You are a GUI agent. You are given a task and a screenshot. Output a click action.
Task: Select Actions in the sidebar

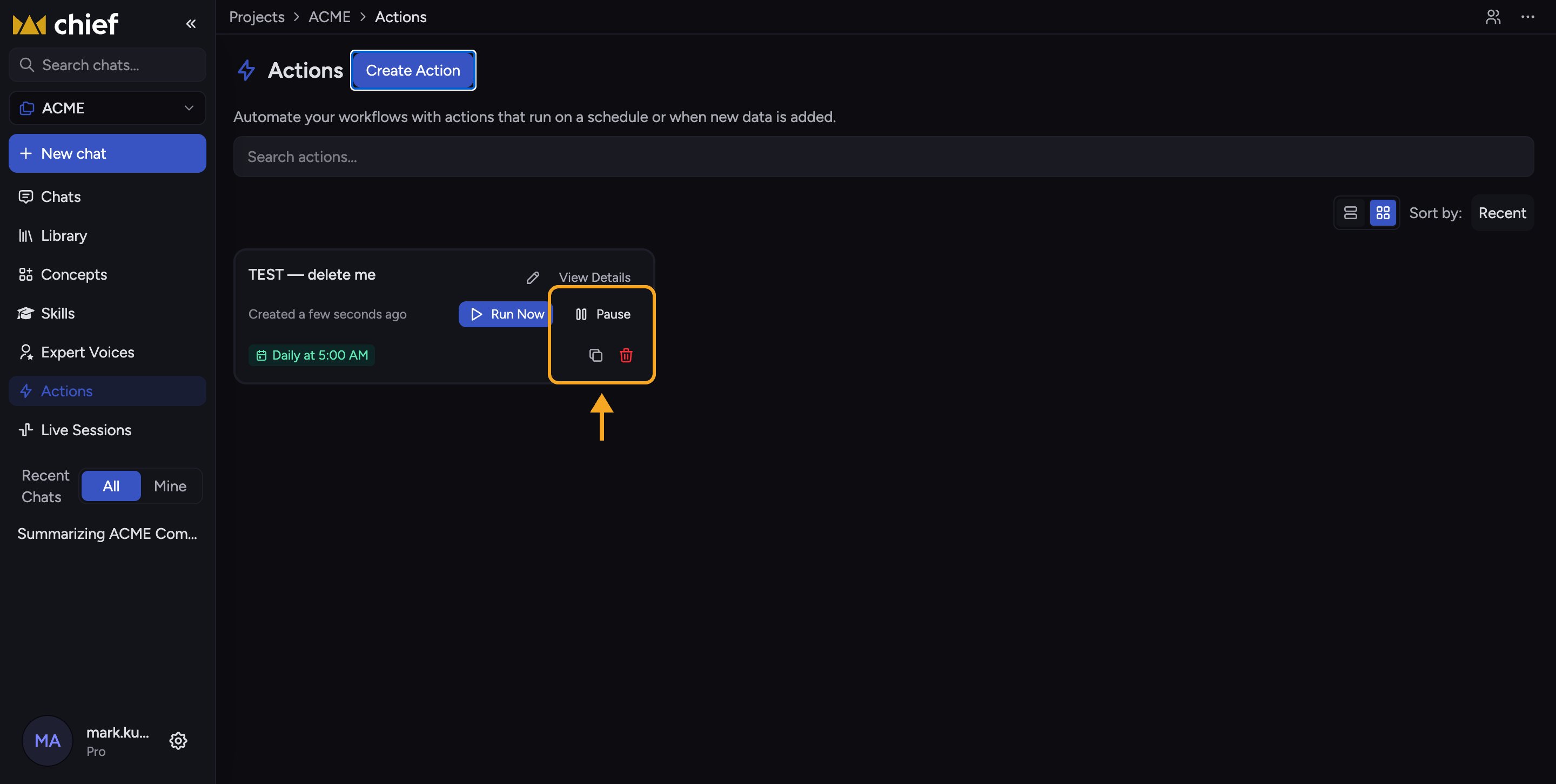[108, 391]
